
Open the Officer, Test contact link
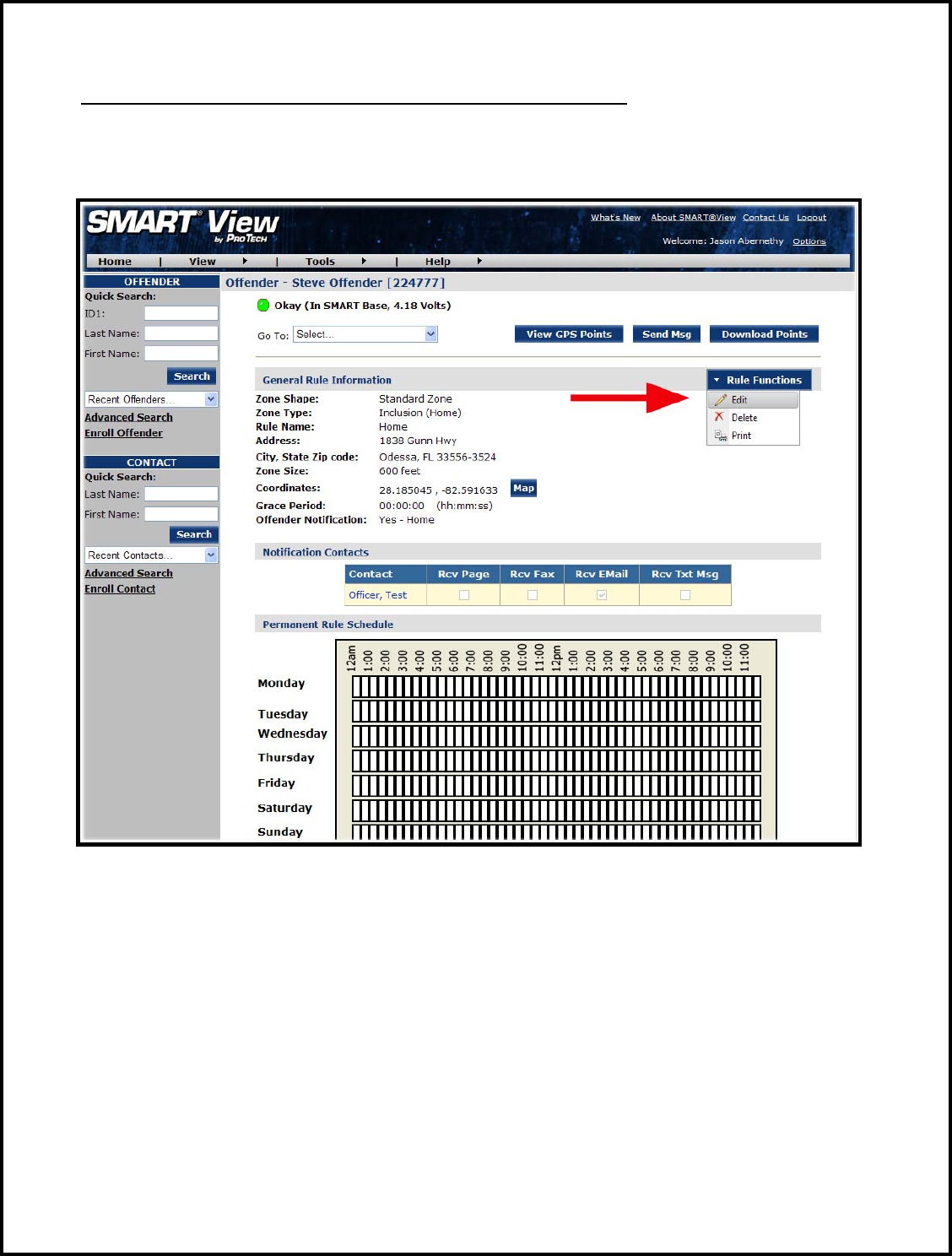pyautogui.click(x=377, y=595)
